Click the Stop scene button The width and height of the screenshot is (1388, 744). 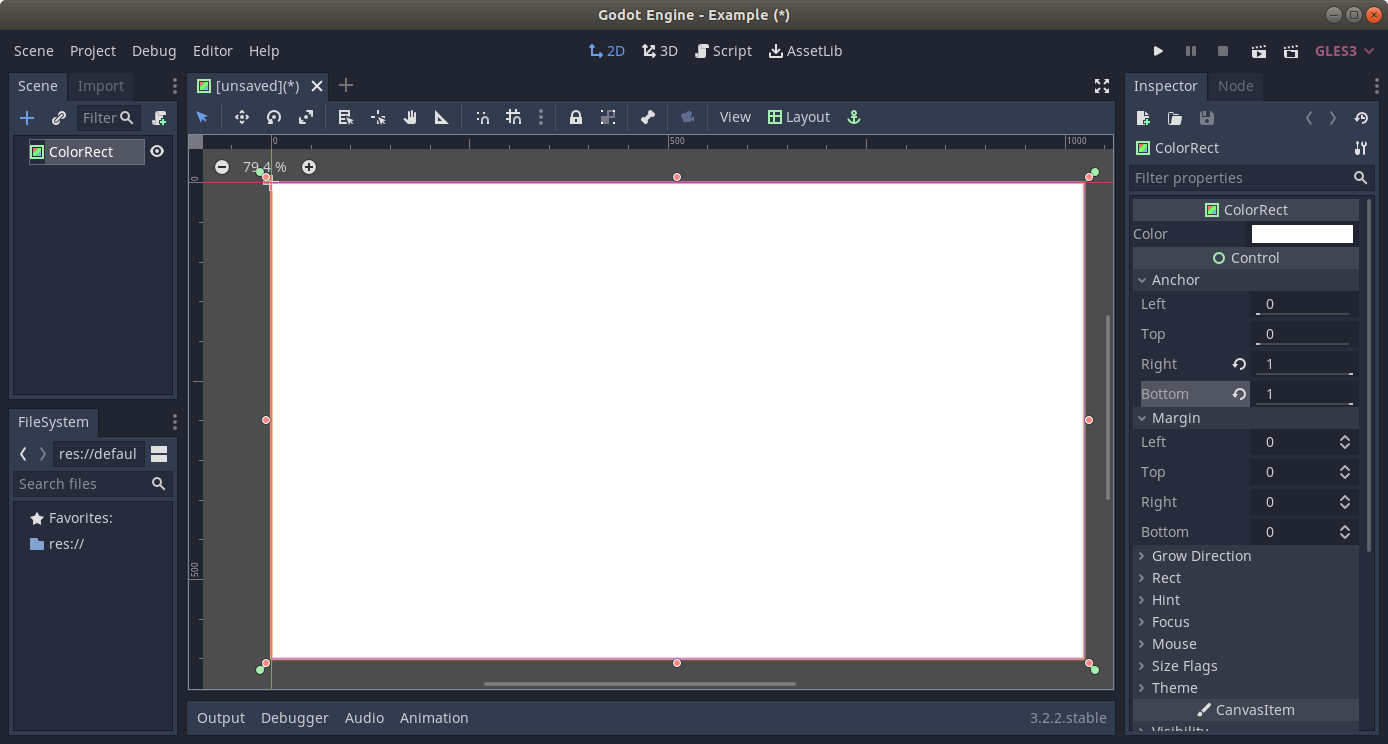pos(1223,51)
